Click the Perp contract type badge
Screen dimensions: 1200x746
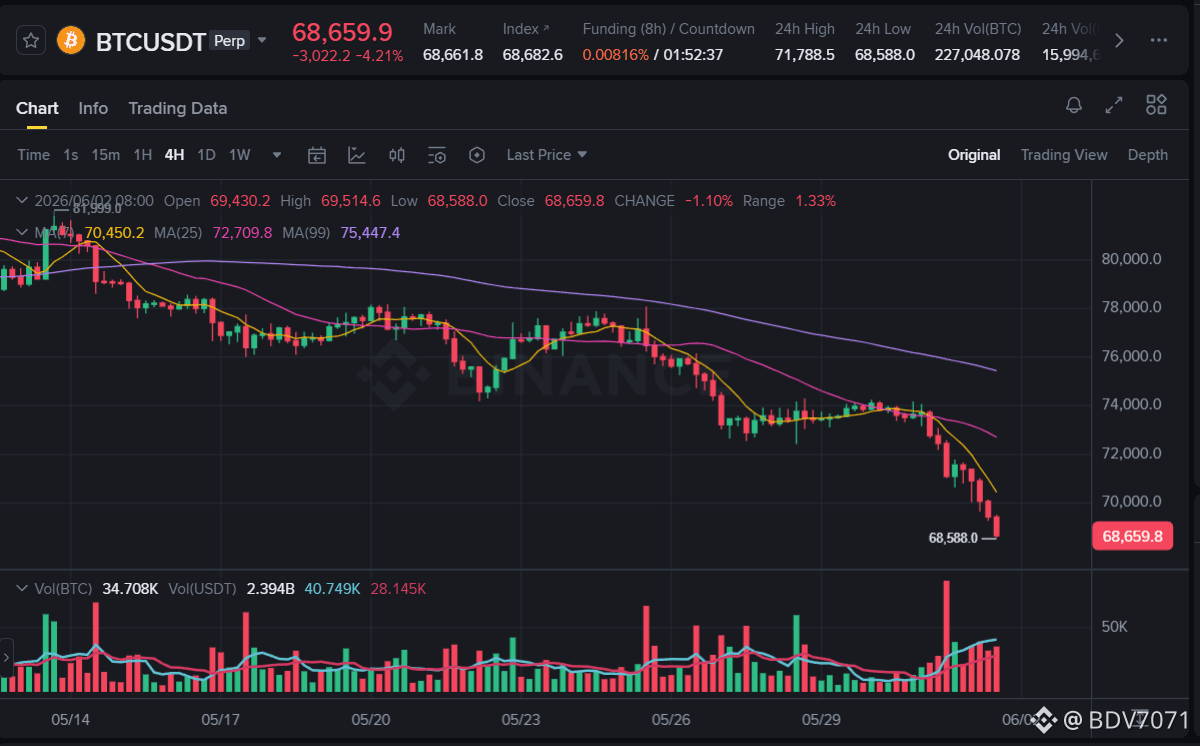pos(231,40)
